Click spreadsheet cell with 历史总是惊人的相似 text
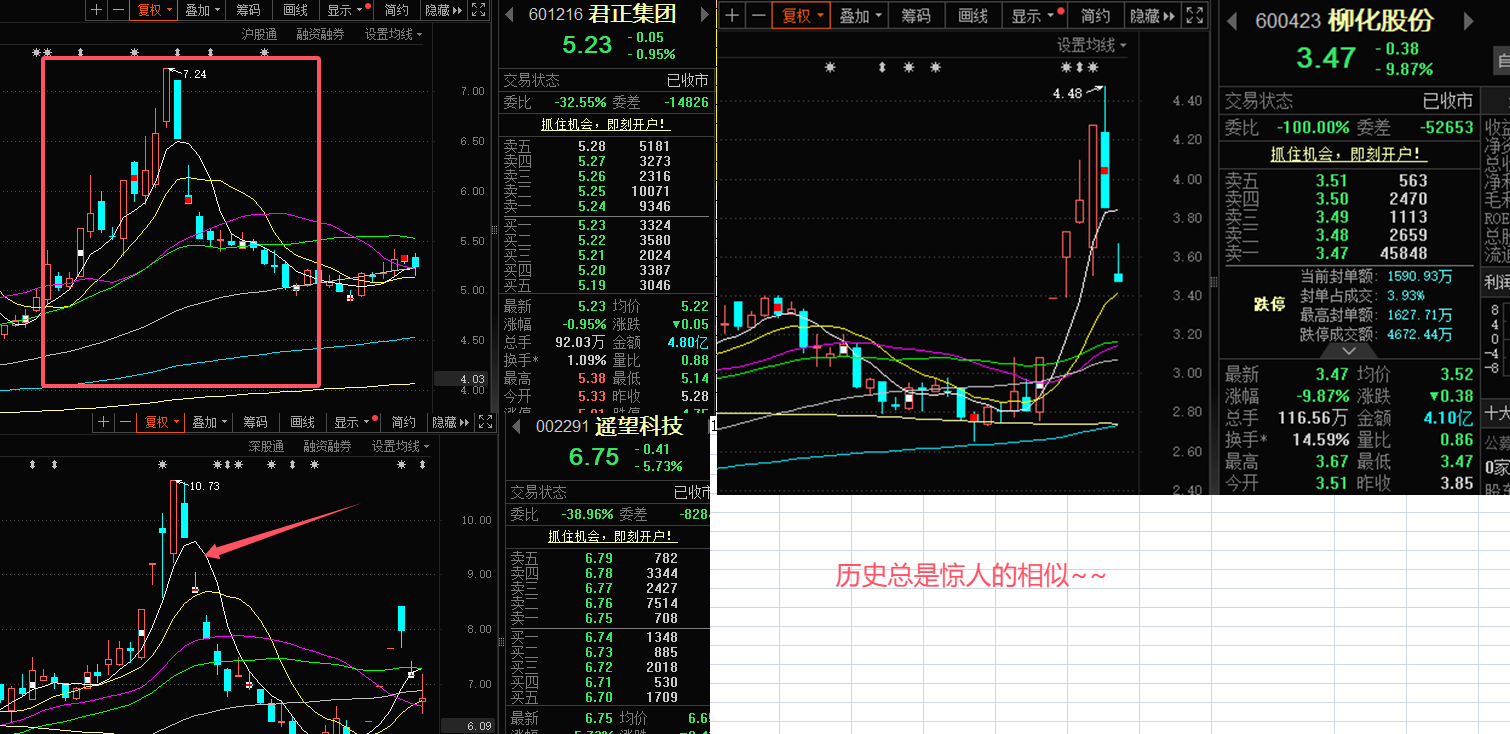The image size is (1510, 734). click(x=971, y=576)
